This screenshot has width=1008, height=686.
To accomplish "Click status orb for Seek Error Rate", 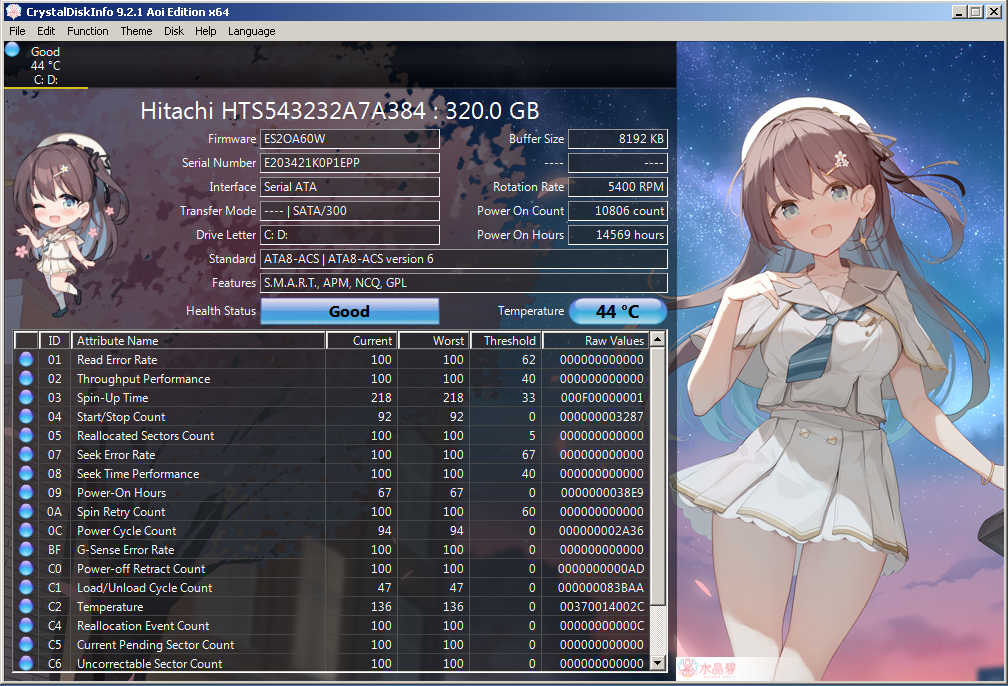I will [x=26, y=455].
